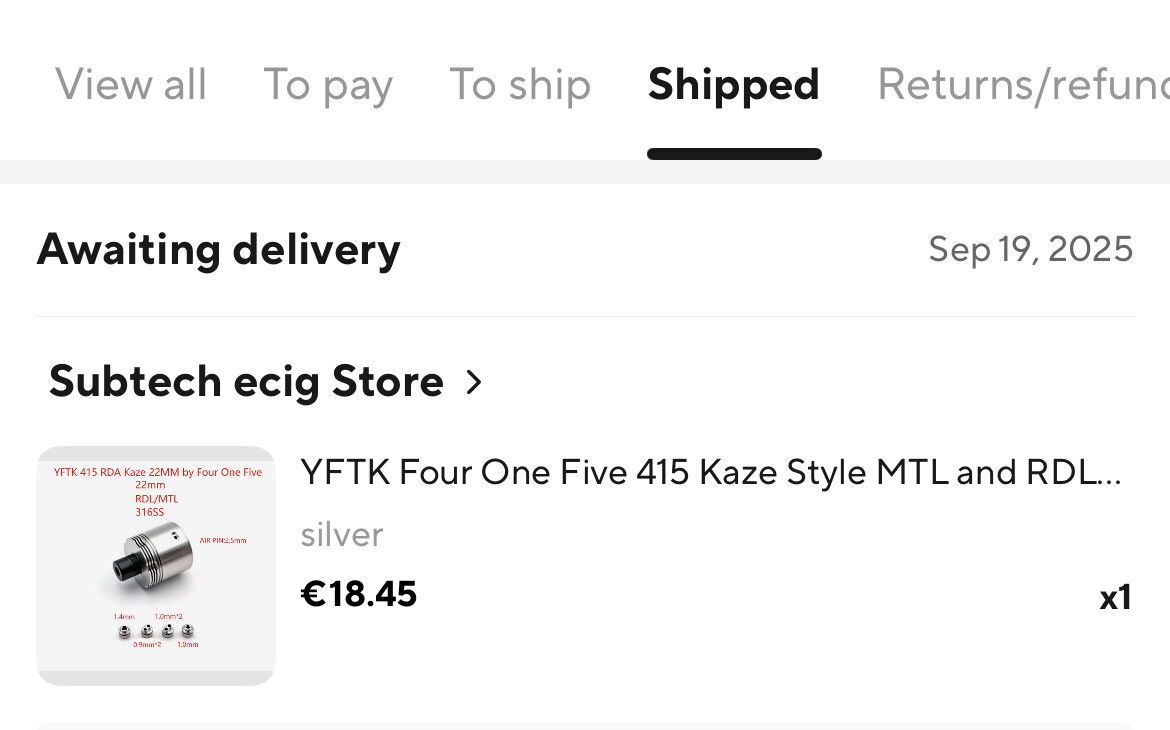This screenshot has height=730, width=1170.
Task: Visit the Subtech ecig Store name link
Action: click(x=246, y=381)
